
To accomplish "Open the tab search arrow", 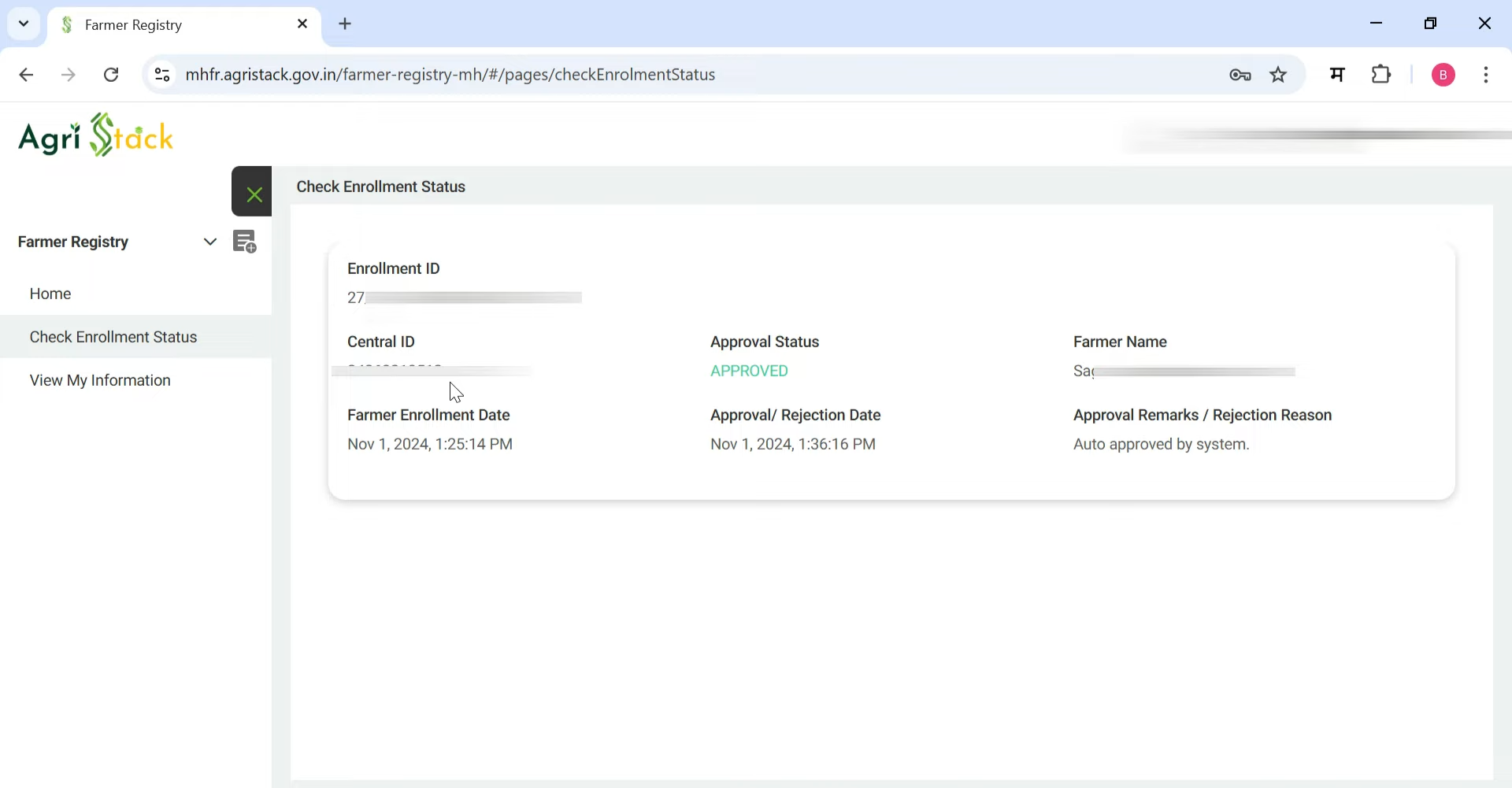I will [23, 24].
